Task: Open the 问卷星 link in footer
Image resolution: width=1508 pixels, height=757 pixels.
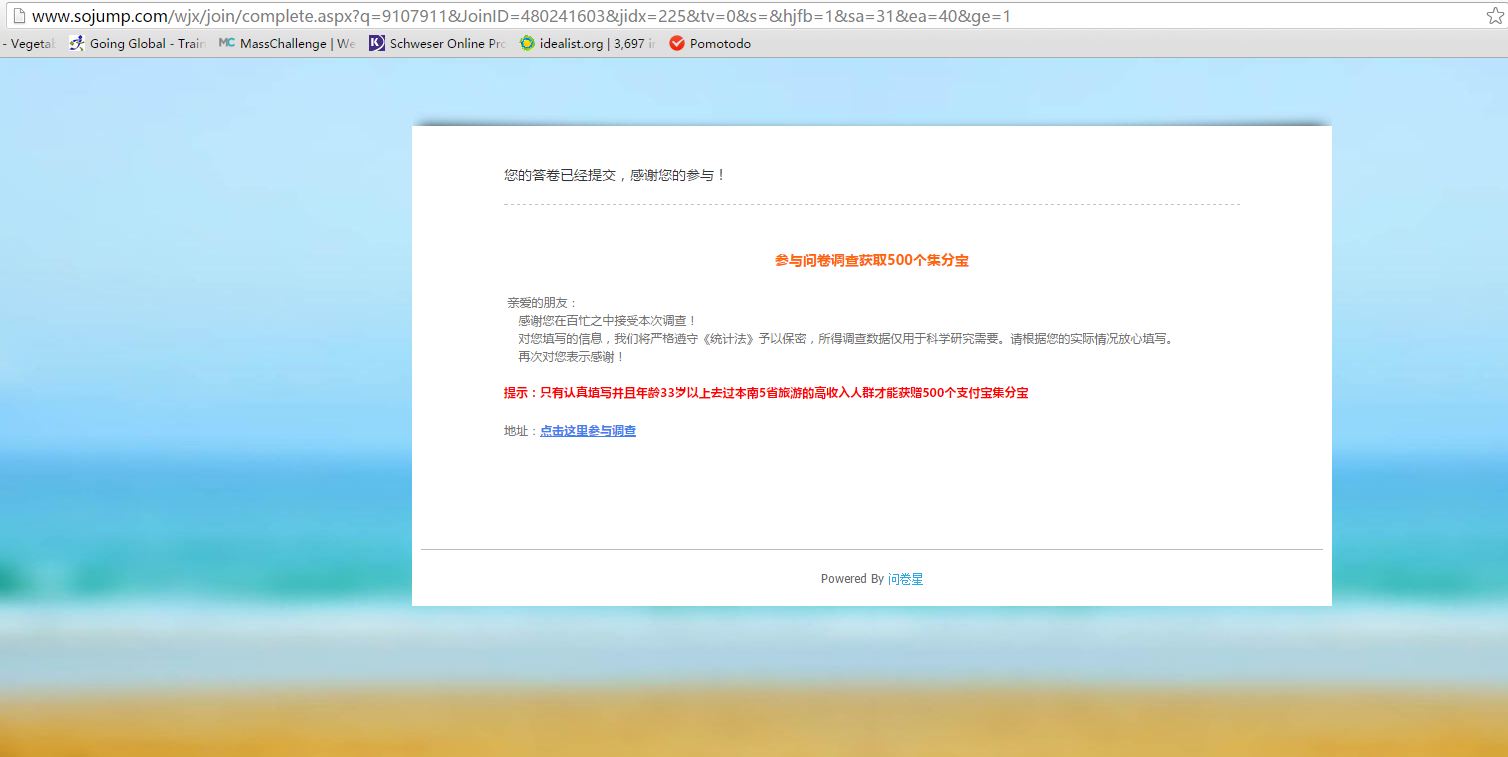Action: 905,579
